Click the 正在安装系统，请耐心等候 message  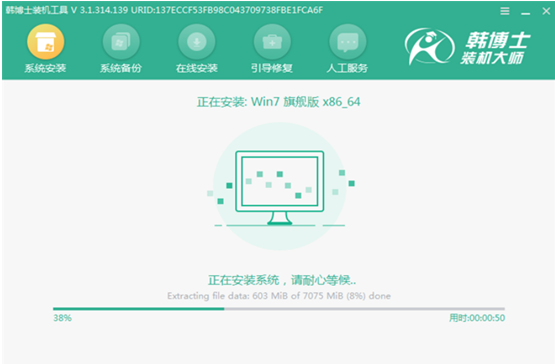click(282, 280)
